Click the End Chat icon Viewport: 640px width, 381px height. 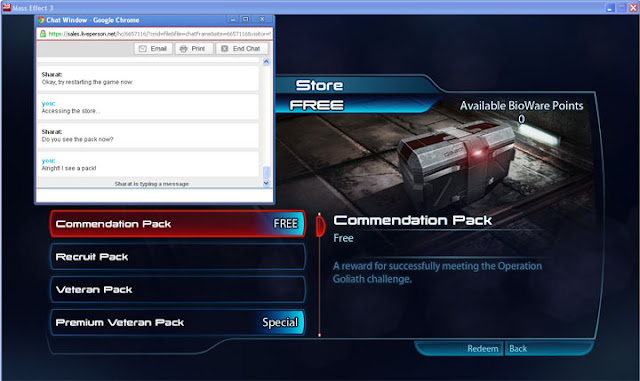[x=224, y=49]
